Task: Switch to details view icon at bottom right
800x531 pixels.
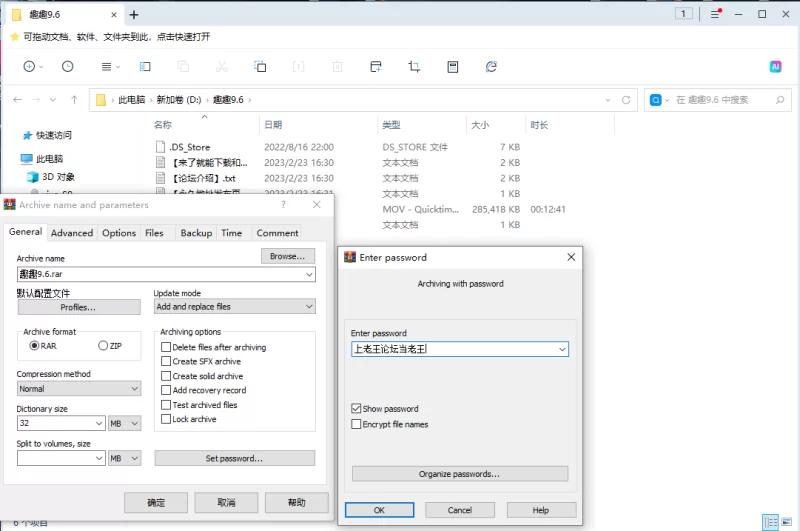Action: [x=770, y=522]
